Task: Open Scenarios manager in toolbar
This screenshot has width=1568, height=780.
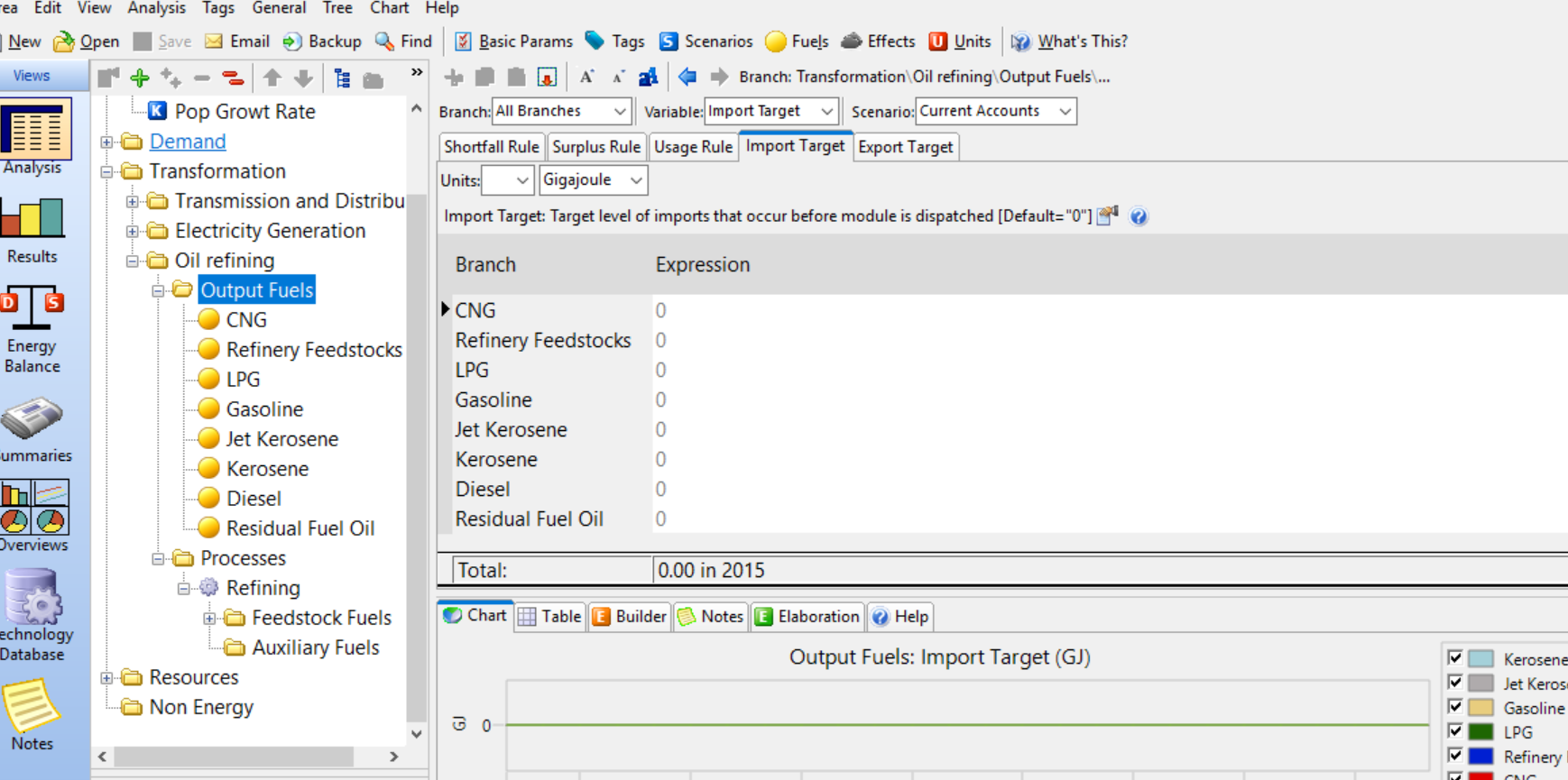Action: (706, 41)
